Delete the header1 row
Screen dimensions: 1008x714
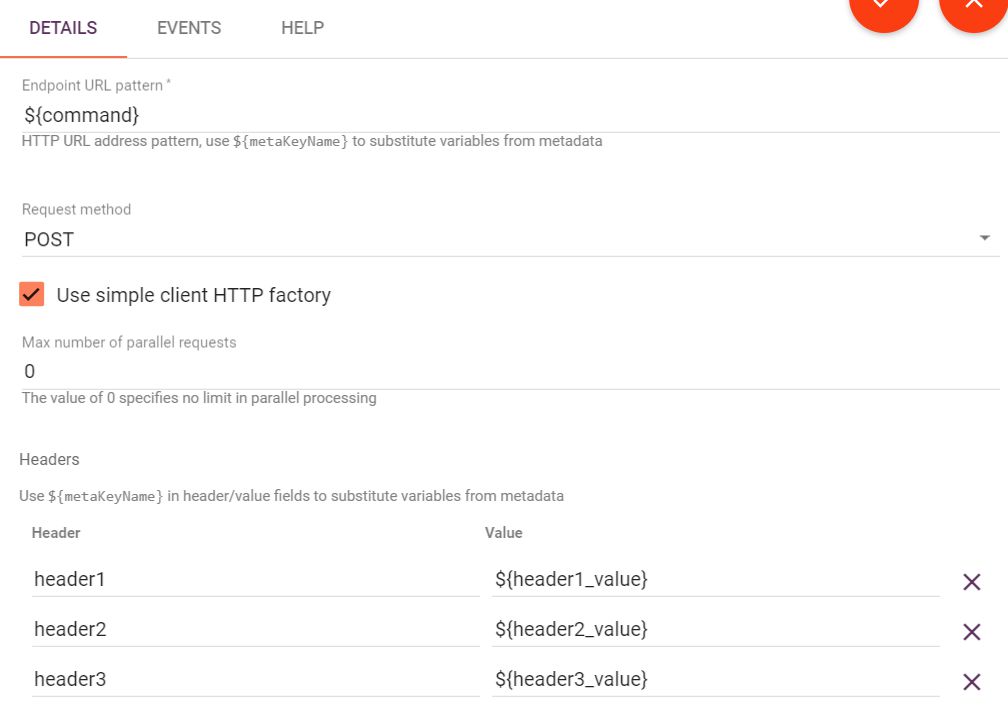point(971,581)
